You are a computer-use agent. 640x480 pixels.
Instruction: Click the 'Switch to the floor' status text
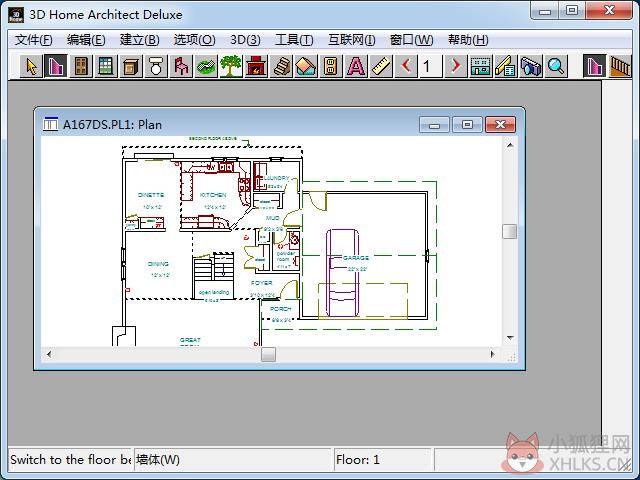70,460
